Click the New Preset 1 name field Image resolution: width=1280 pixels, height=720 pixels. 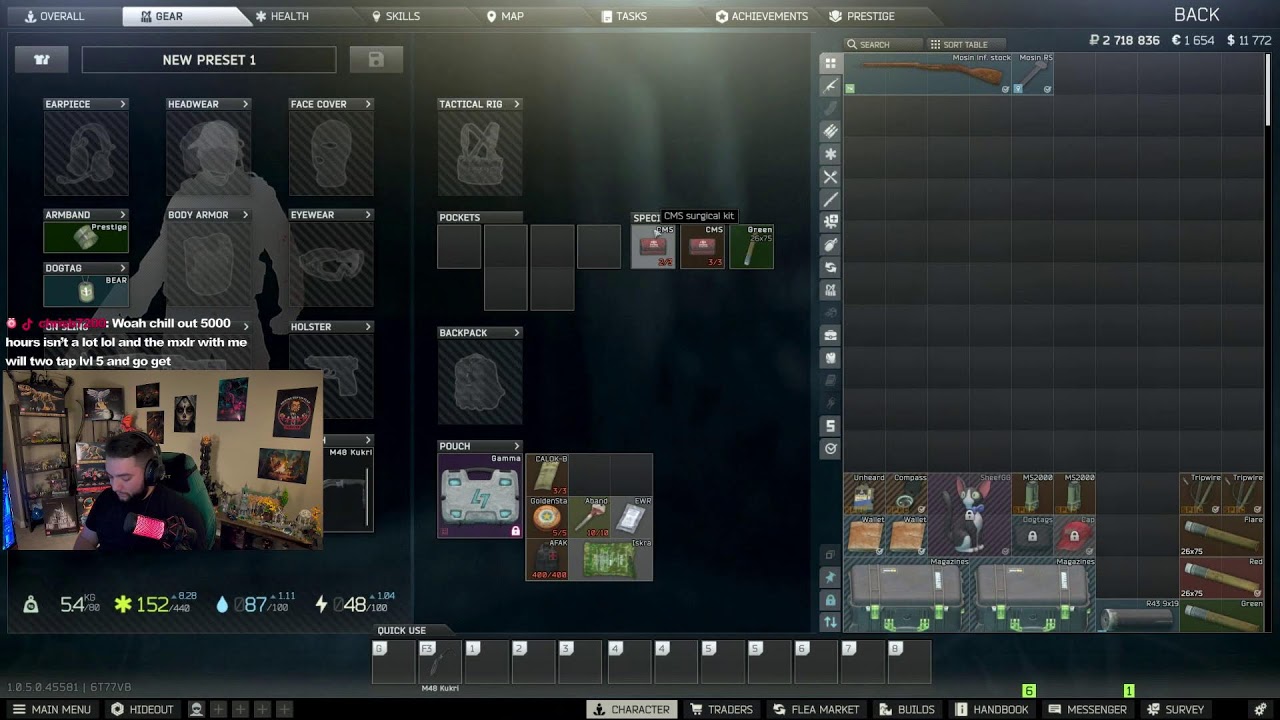pos(209,60)
